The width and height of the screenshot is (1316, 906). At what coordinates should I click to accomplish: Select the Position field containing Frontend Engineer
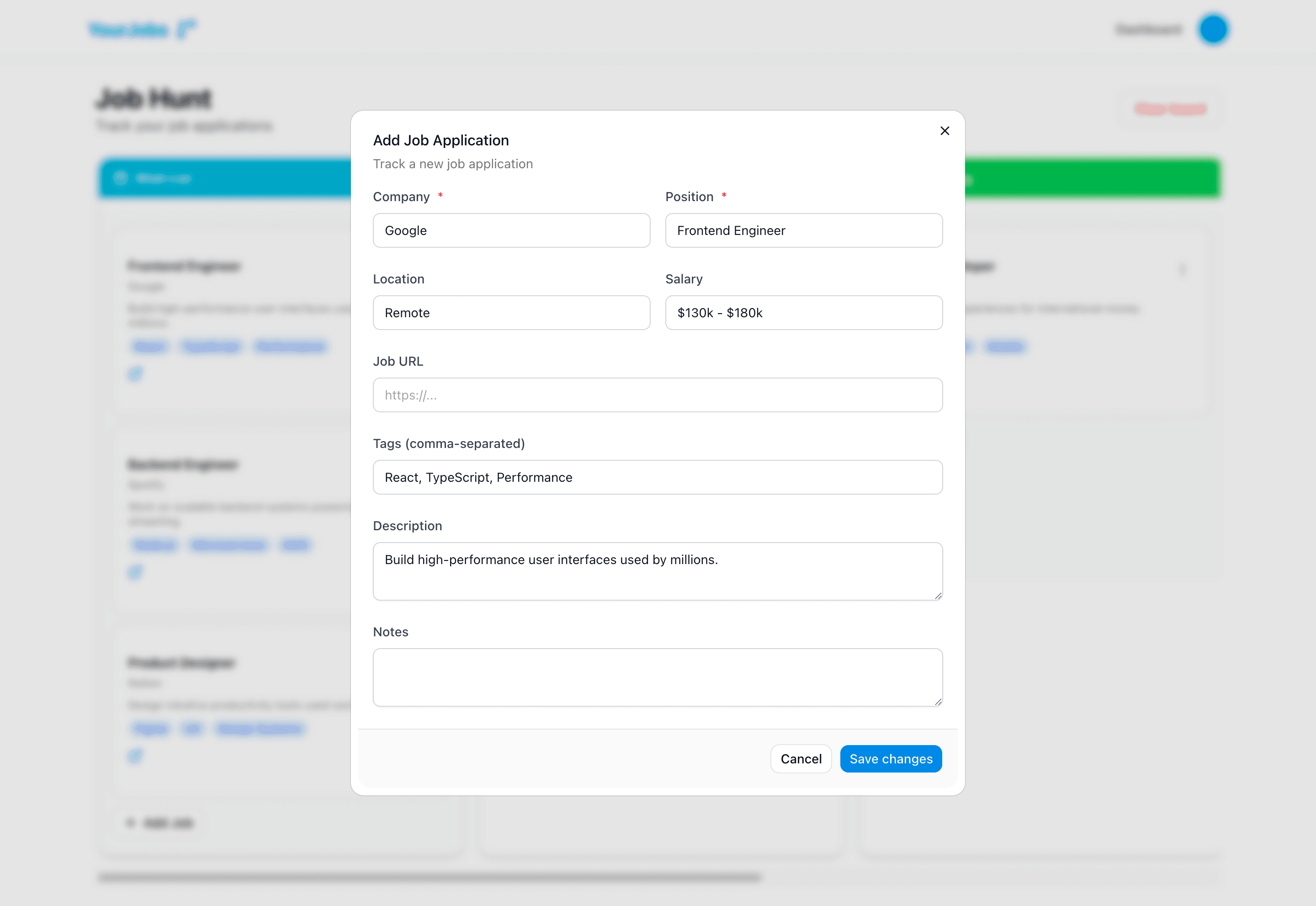coord(803,230)
